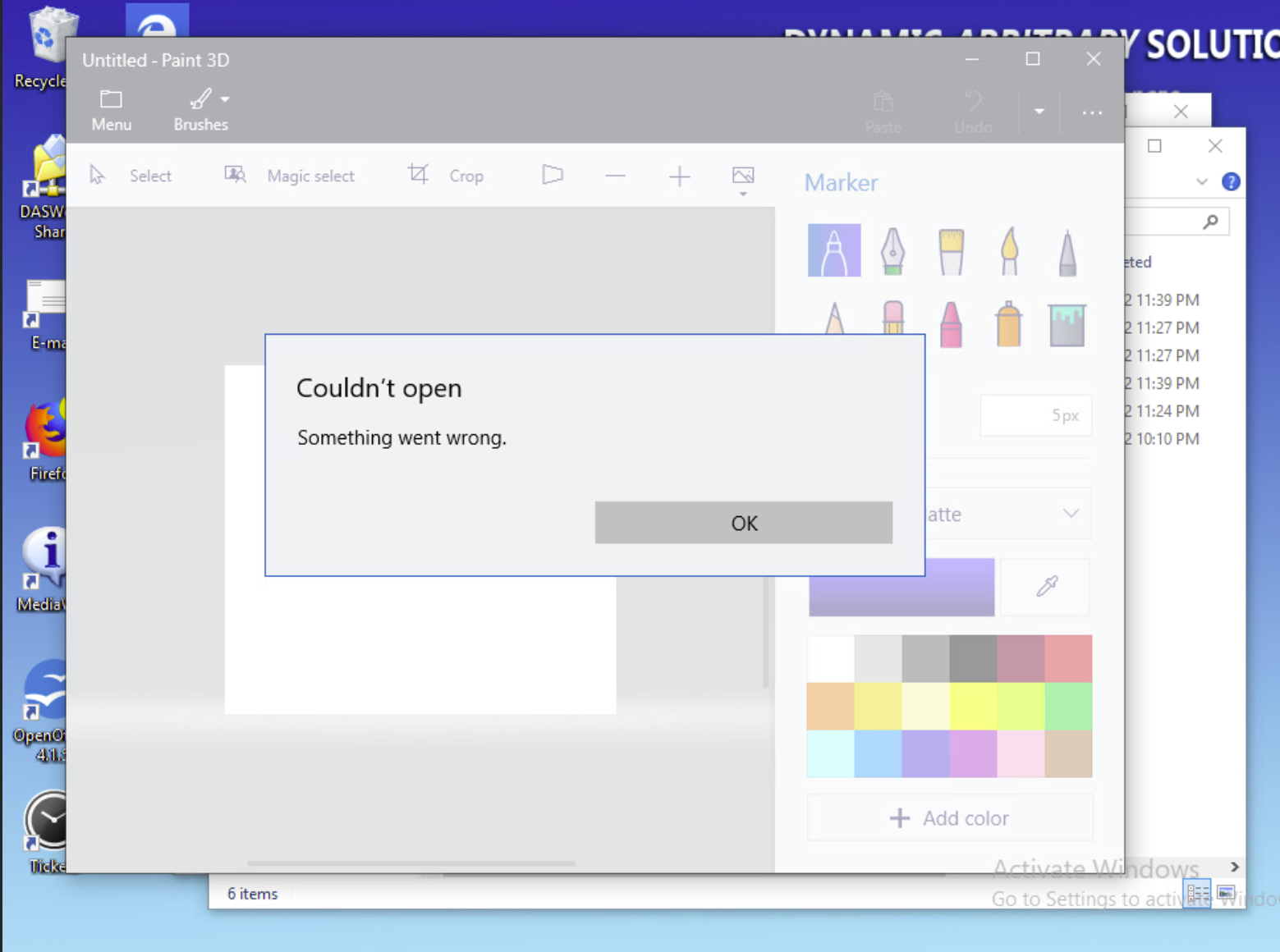Dismiss the error with the OK button
Screen dimensions: 1280x952
tap(743, 523)
